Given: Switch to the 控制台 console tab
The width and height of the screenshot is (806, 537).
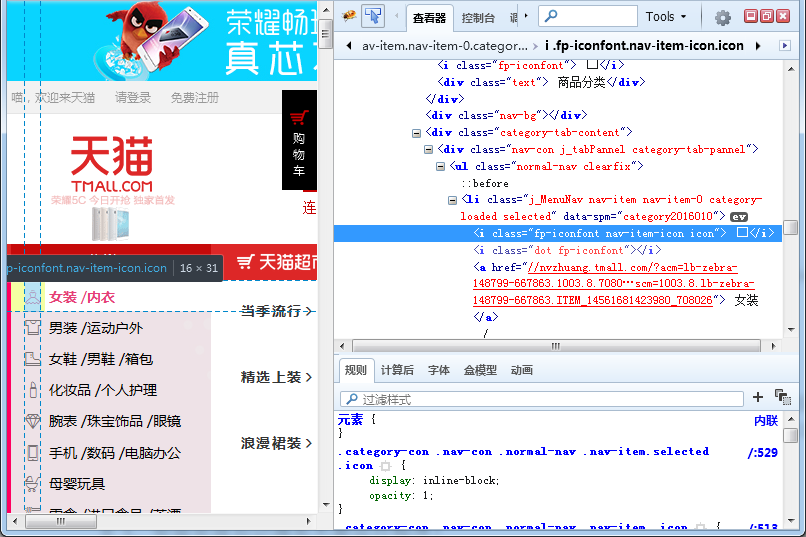Looking at the screenshot, I should [478, 18].
